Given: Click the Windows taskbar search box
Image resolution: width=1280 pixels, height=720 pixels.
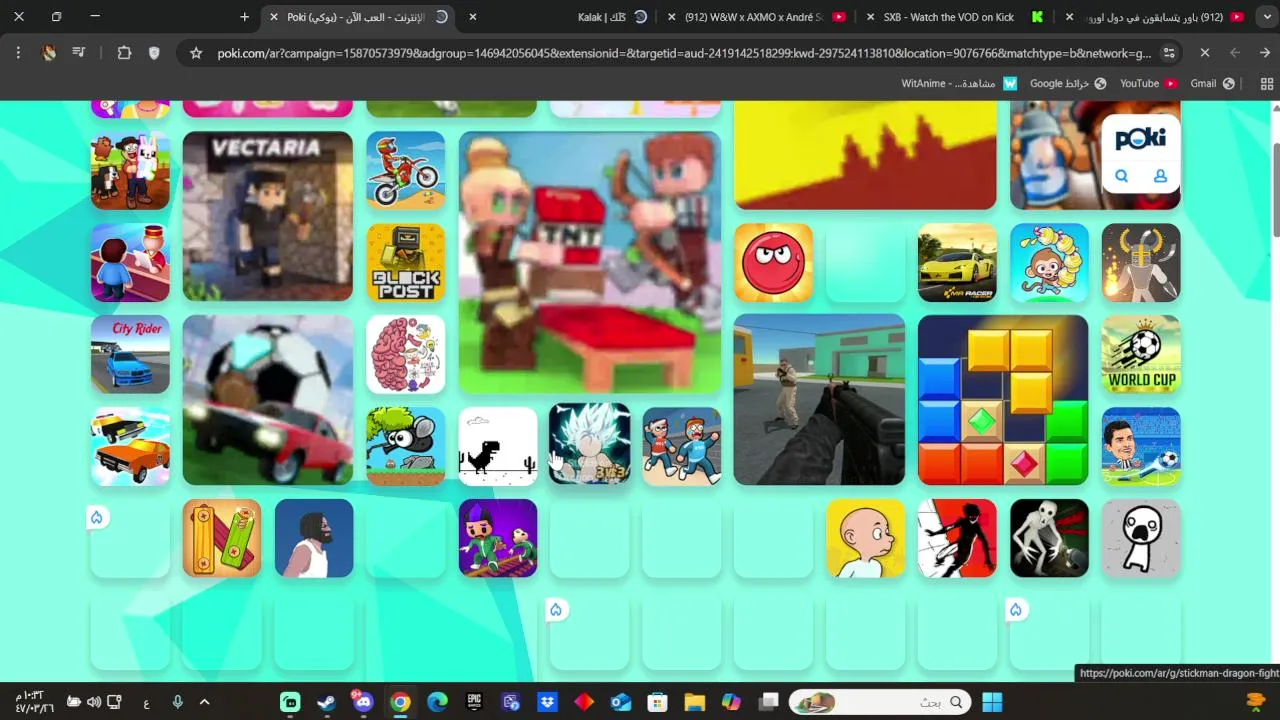Looking at the screenshot, I should (881, 702).
